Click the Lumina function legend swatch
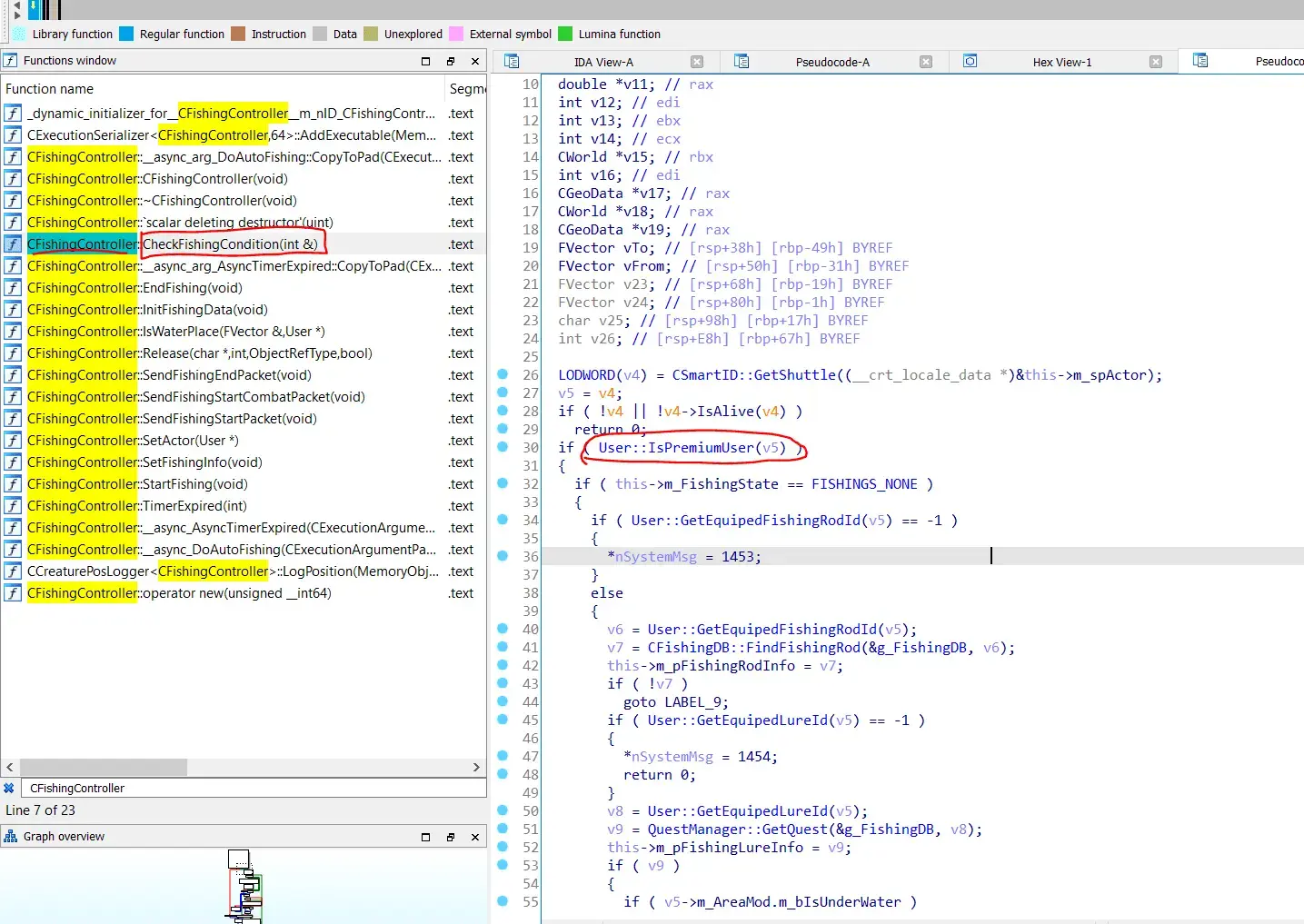 tap(565, 34)
